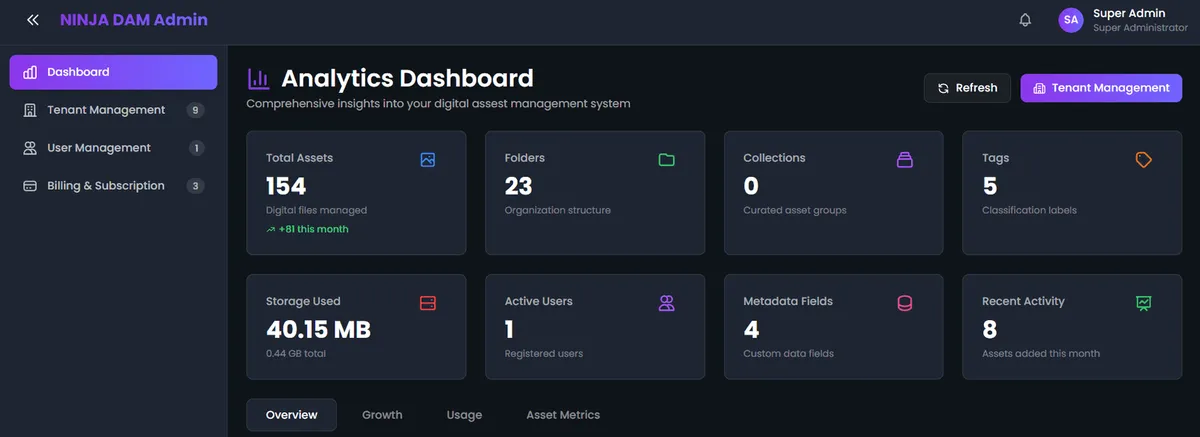The image size is (1200, 437).
Task: Open Billing & Subscription page
Action: click(106, 186)
